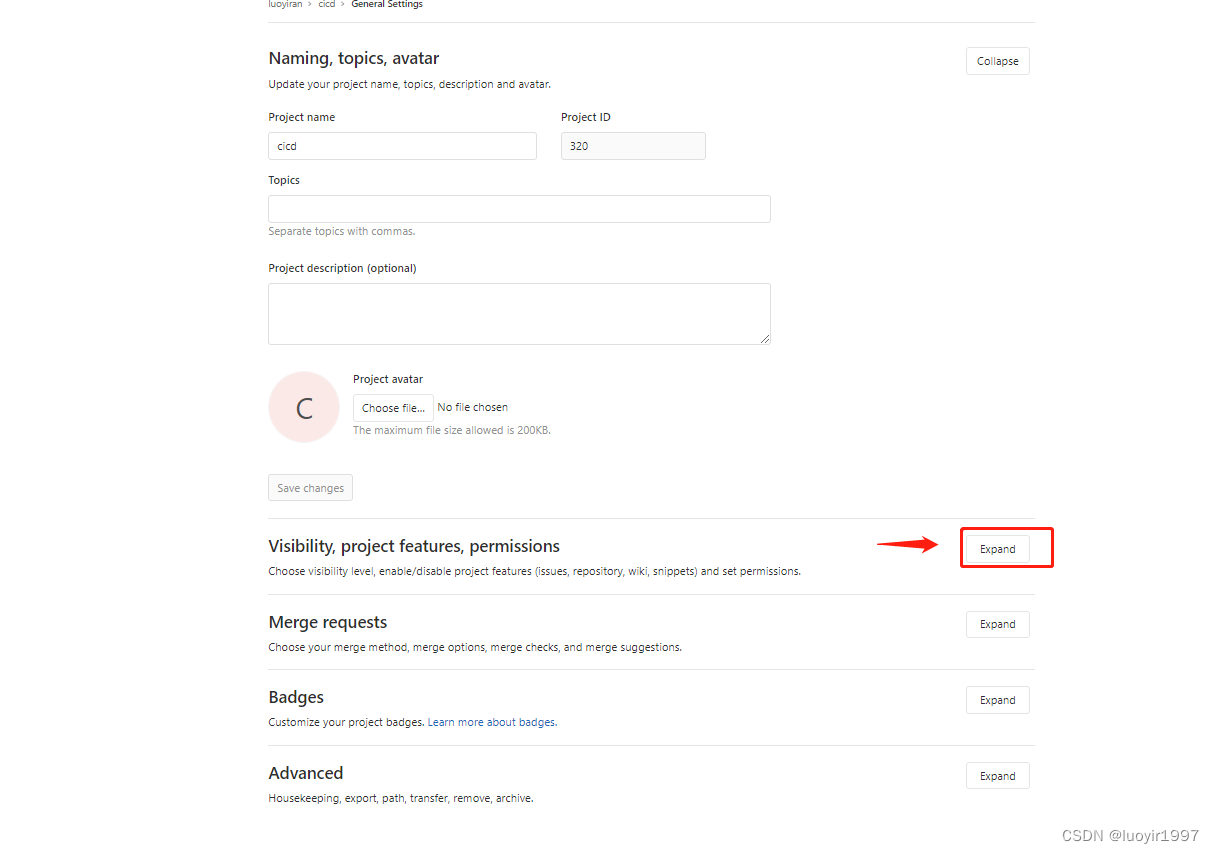This screenshot has width=1214, height=853.
Task: Click the No file chosen text
Action: [x=473, y=407]
